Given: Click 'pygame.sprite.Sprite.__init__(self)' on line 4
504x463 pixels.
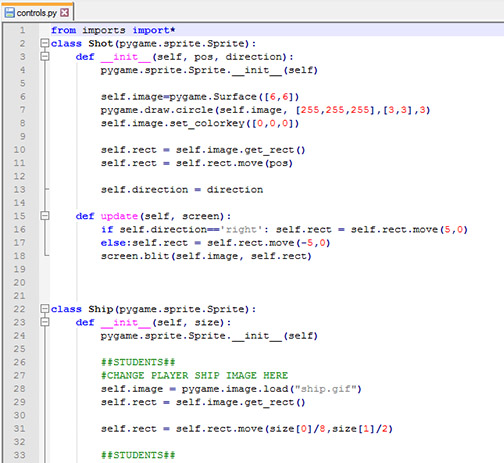Looking at the screenshot, I should [209, 70].
